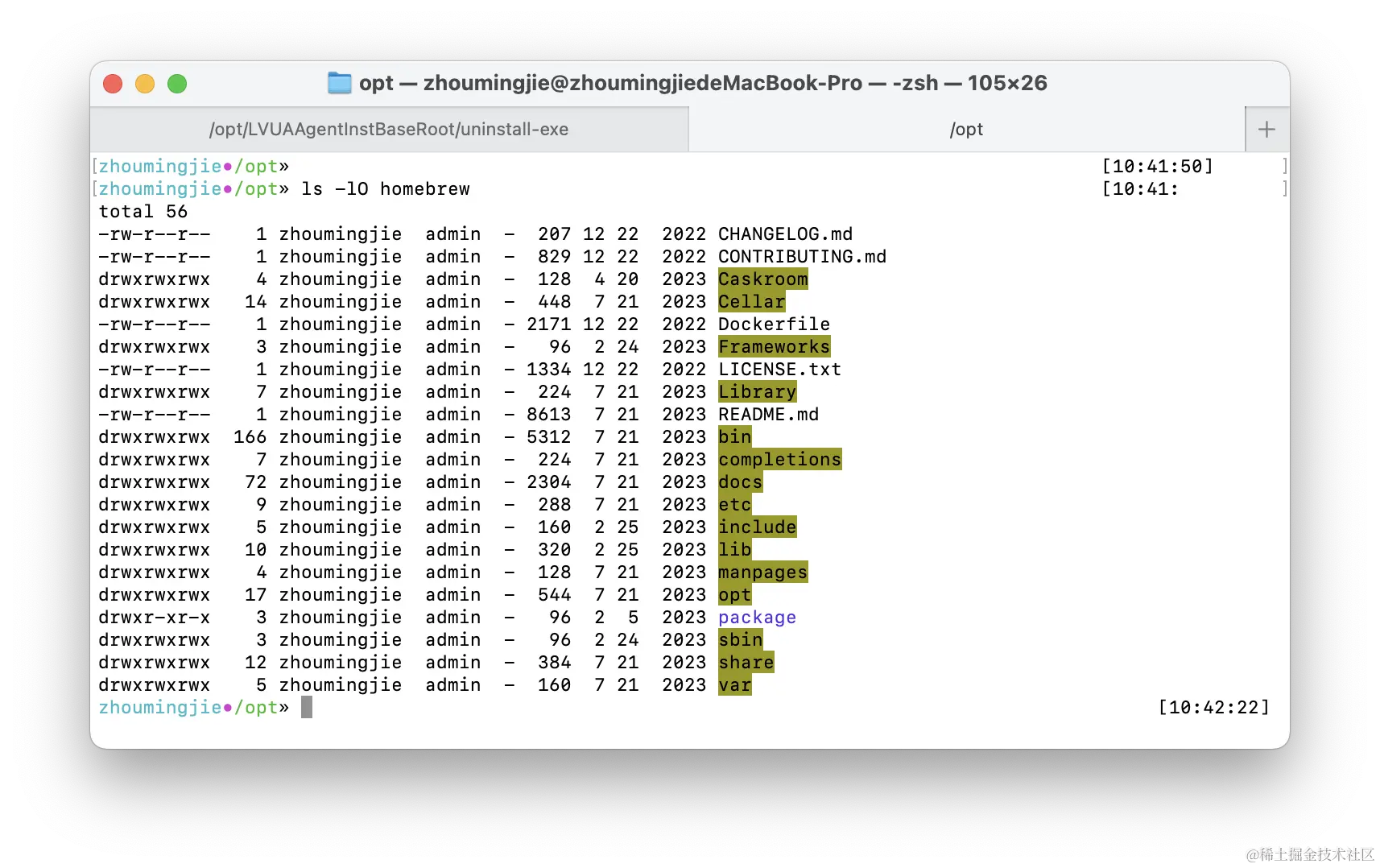The image size is (1380, 868).
Task: Click the file size 2171 of Dockerfile
Action: click(x=549, y=324)
